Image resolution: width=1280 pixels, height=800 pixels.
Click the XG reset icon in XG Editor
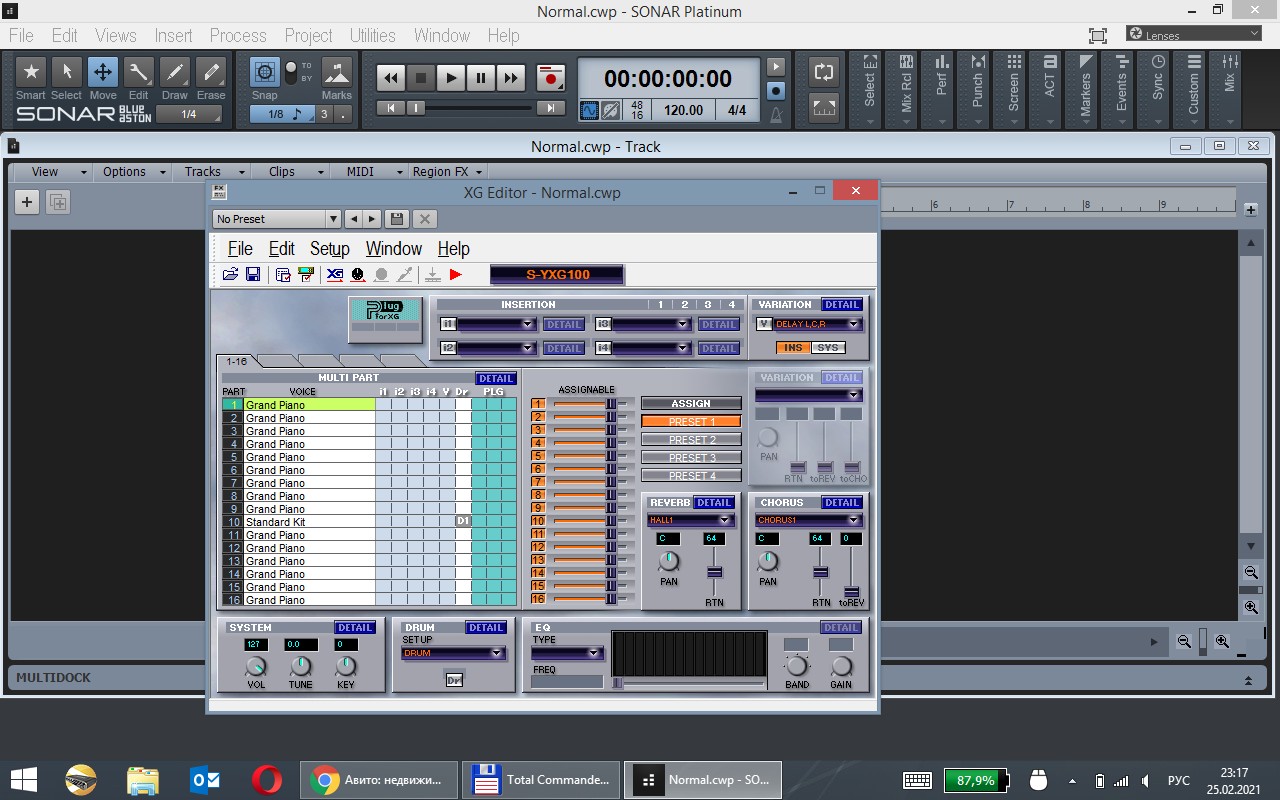pos(335,274)
